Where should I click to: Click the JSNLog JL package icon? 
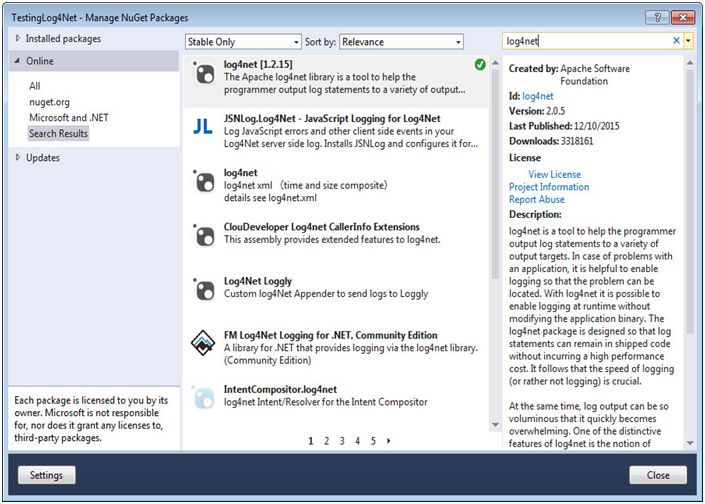point(203,126)
